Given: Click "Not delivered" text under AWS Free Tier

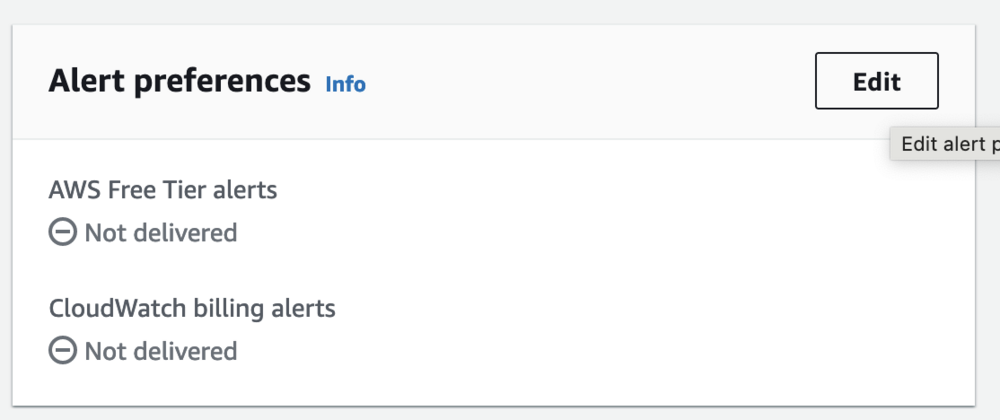Looking at the screenshot, I should [x=160, y=233].
